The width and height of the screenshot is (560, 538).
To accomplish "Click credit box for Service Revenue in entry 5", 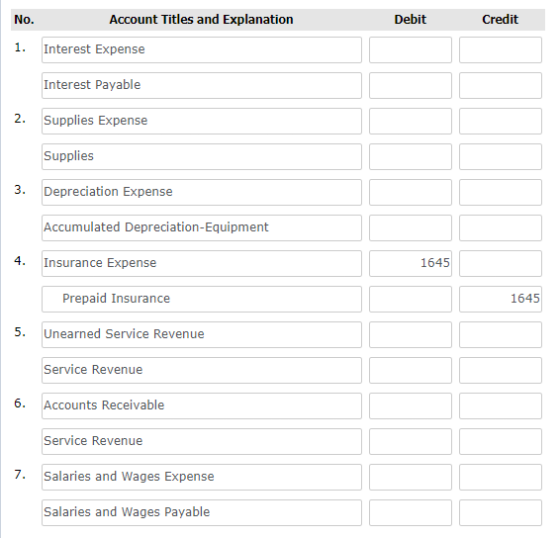I will click(500, 370).
